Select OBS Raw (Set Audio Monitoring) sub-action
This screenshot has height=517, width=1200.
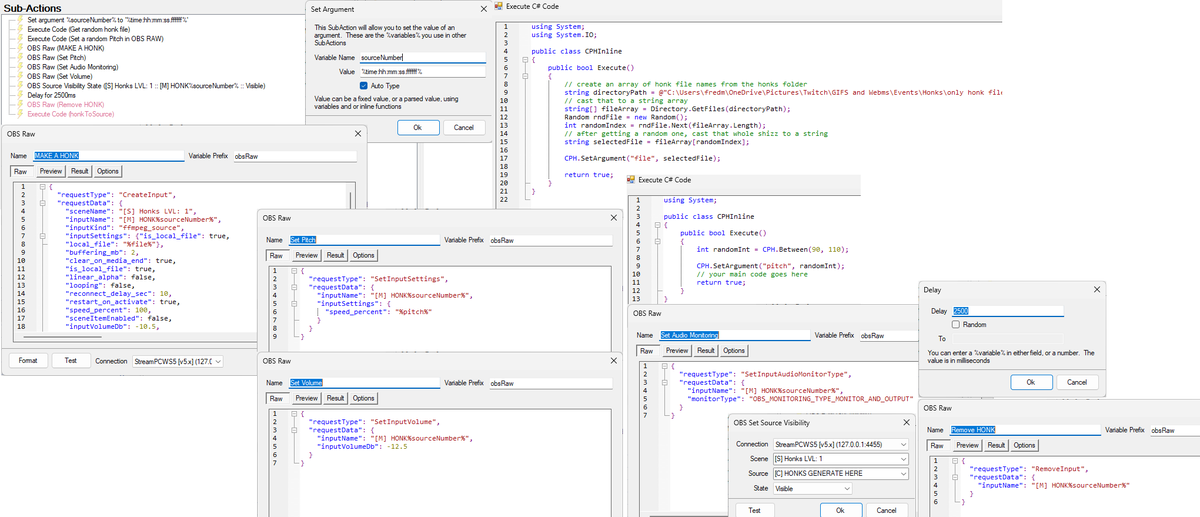click(72, 66)
